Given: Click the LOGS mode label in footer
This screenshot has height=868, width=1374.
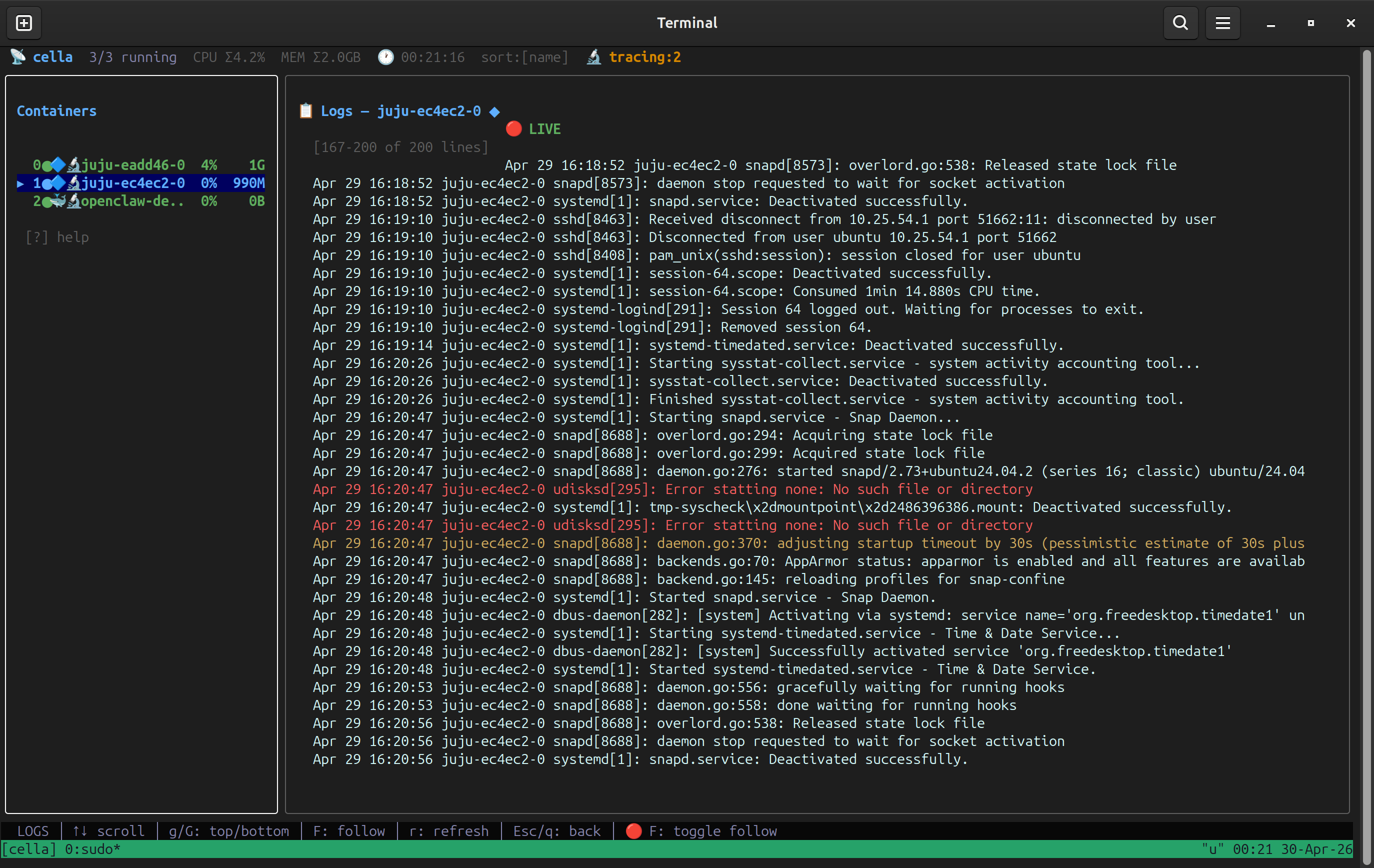Looking at the screenshot, I should coord(33,831).
